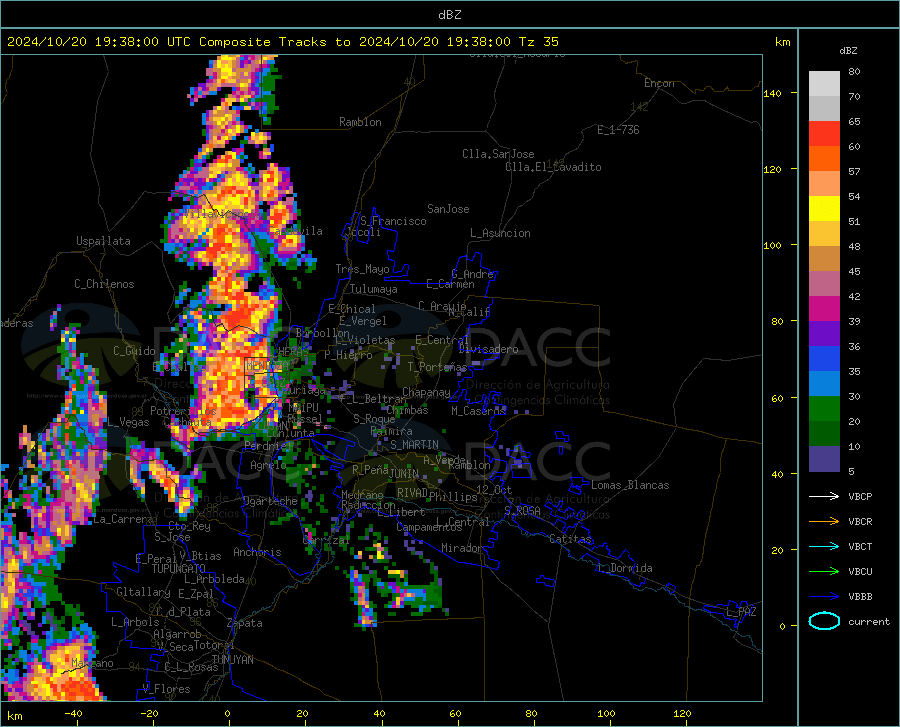Image resolution: width=900 pixels, height=727 pixels.
Task: Click the 'C_Chilenos' map label
Action: [104, 284]
